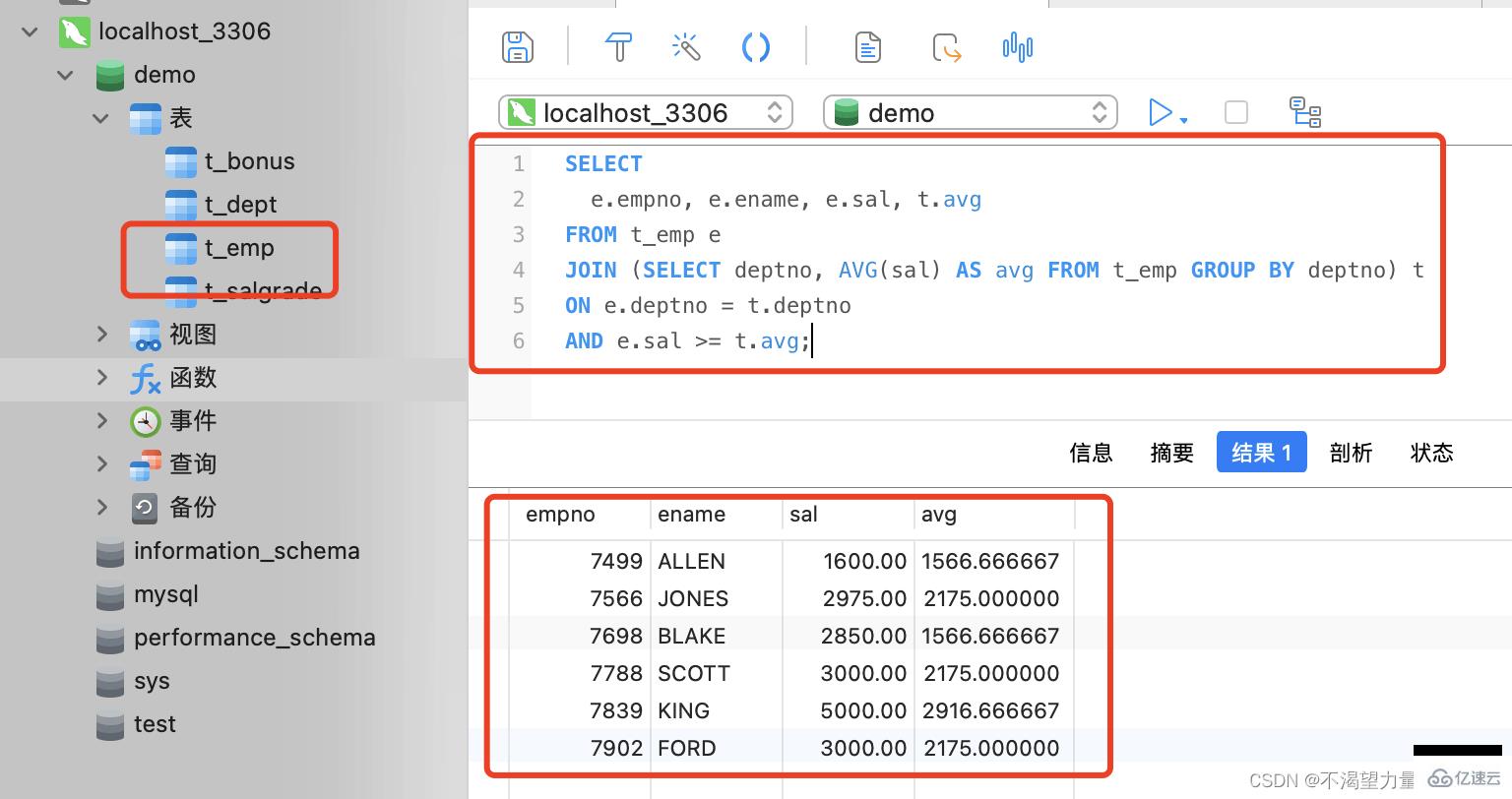
Task: Open the code completion braces icon
Action: pyautogui.click(x=755, y=46)
